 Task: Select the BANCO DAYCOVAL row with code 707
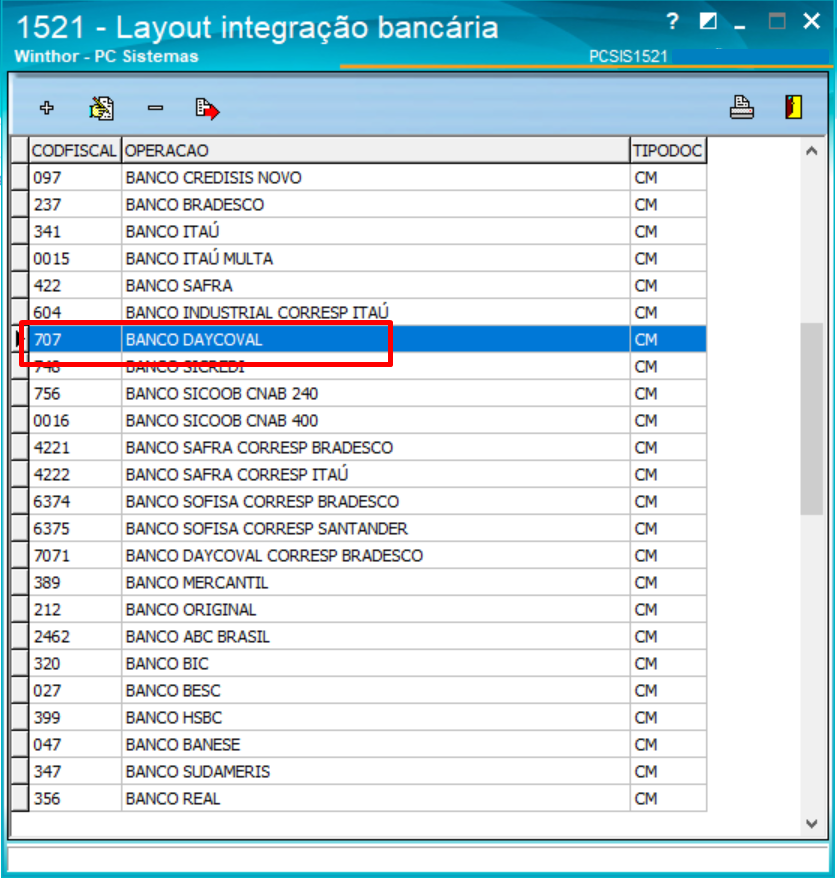point(358,339)
